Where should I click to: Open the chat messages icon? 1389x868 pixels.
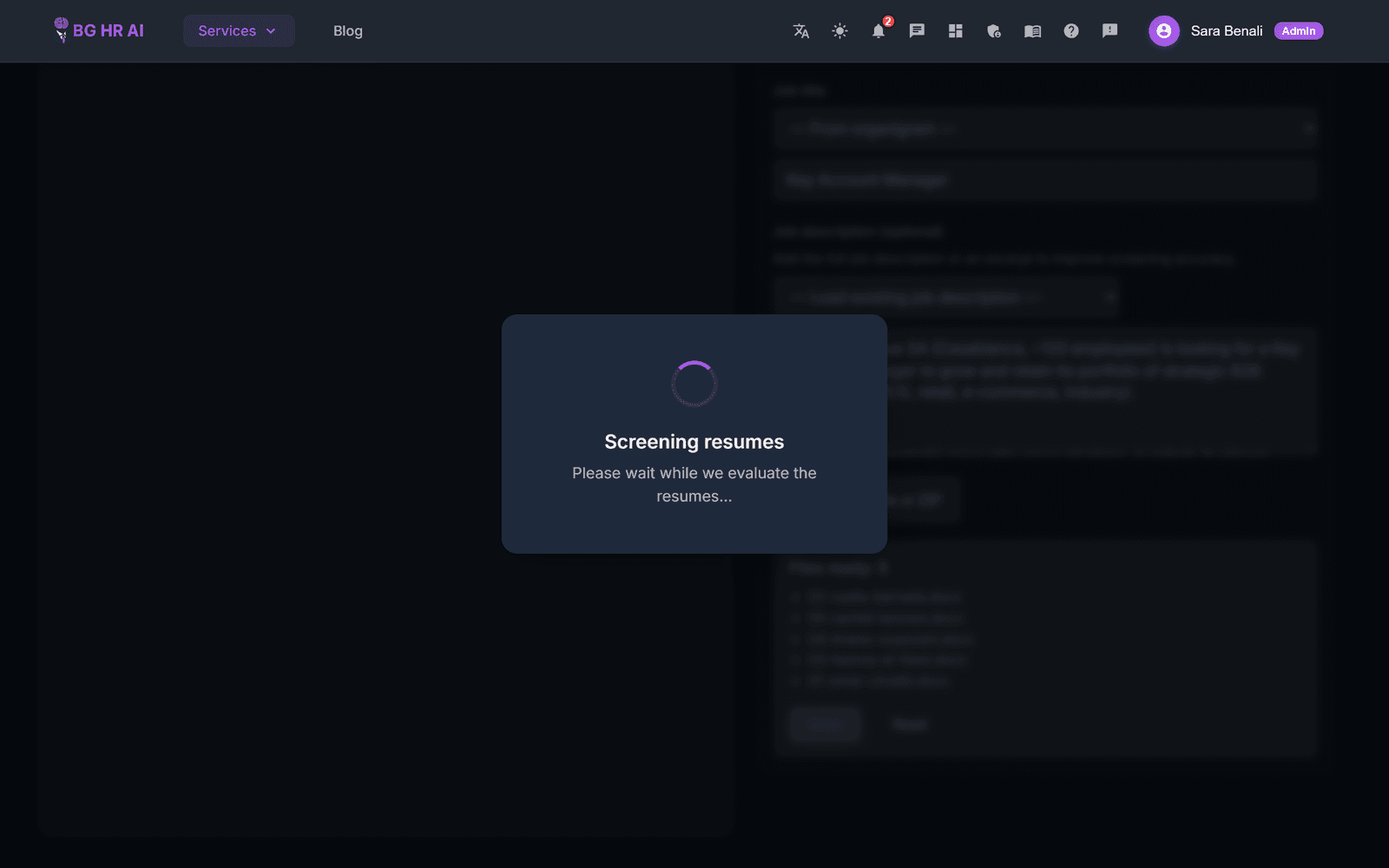(917, 31)
